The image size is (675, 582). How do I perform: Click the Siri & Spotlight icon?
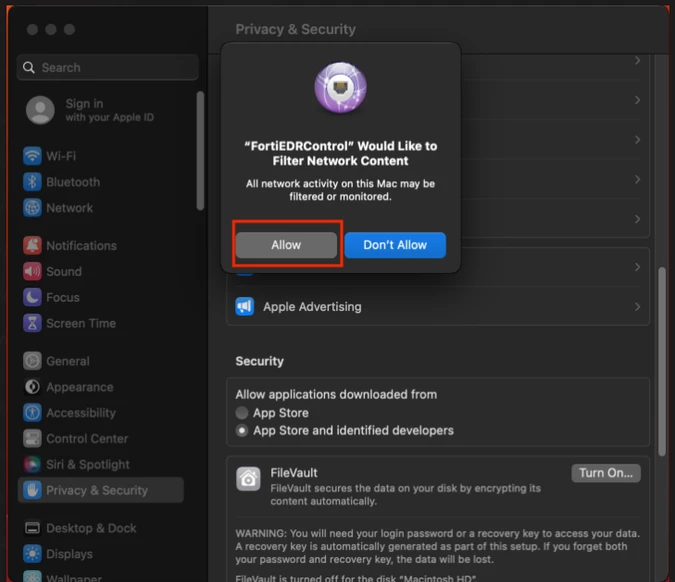coord(32,464)
